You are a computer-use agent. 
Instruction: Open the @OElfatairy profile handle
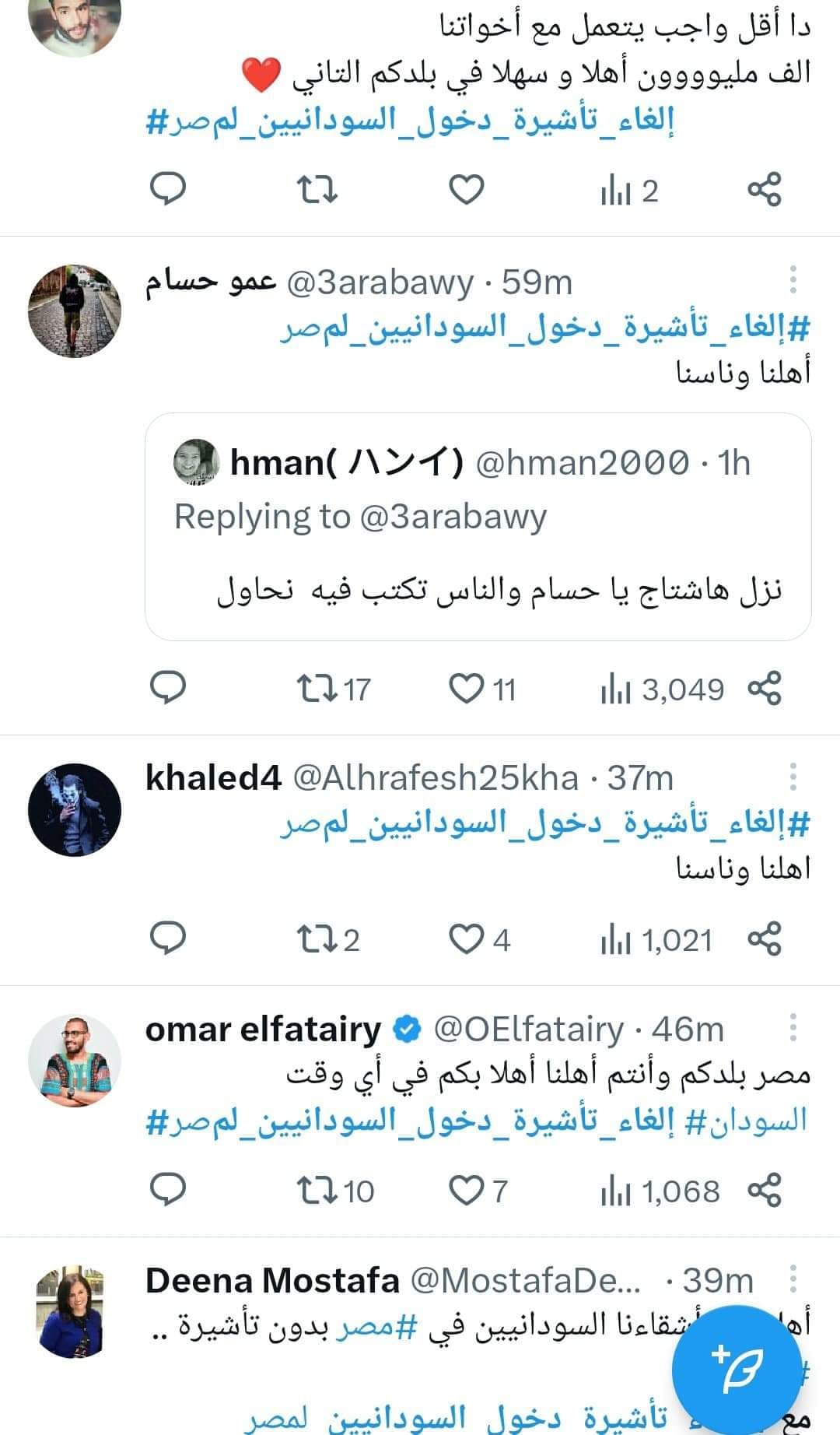(x=528, y=1029)
